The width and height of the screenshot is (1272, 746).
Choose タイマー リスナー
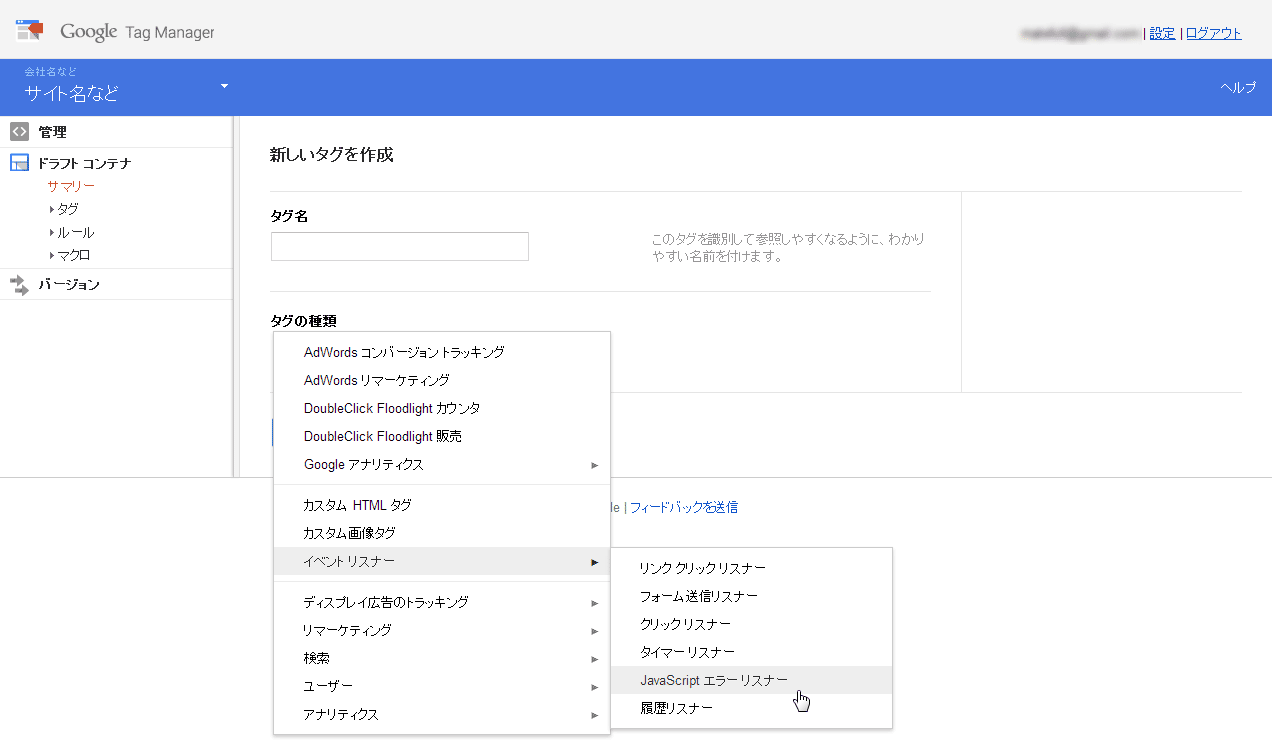[x=751, y=652]
